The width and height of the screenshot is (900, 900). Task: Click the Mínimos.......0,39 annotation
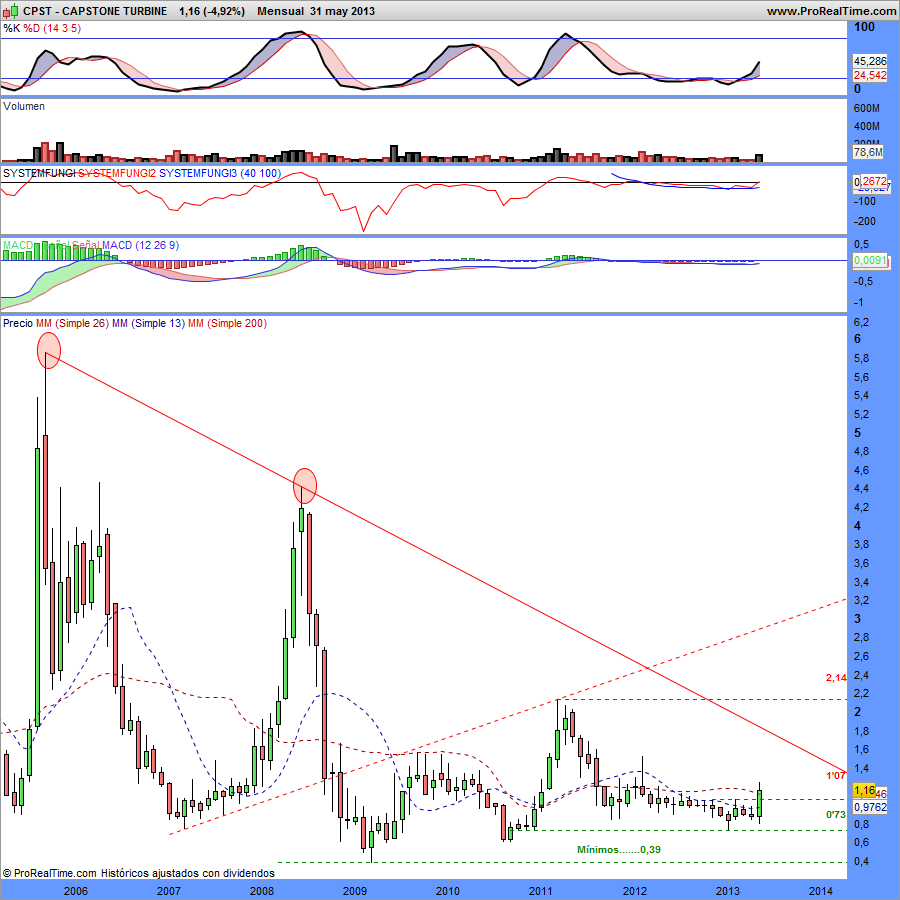619,849
